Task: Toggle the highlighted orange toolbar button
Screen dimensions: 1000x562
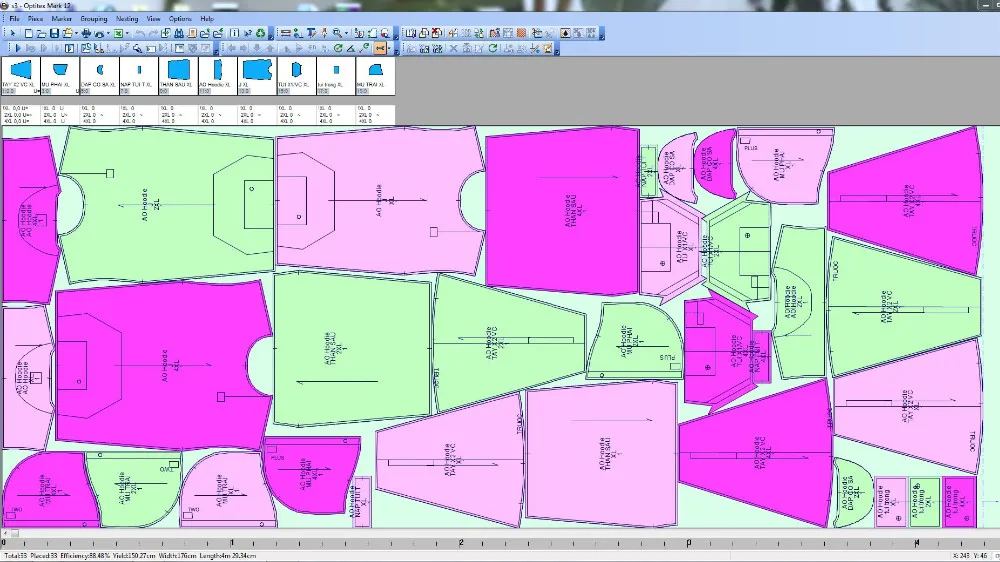Action: [380, 48]
